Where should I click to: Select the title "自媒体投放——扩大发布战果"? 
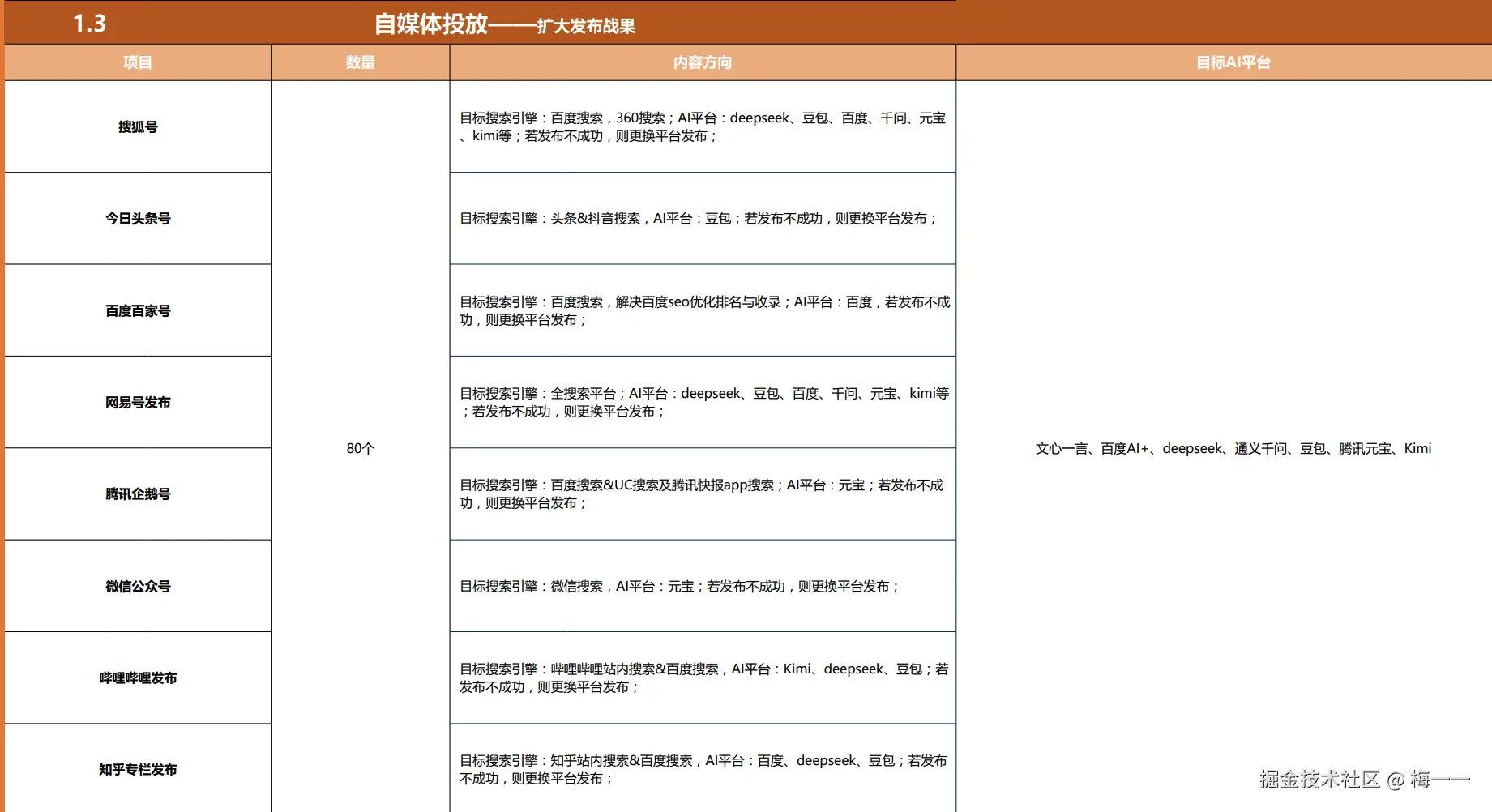point(502,24)
